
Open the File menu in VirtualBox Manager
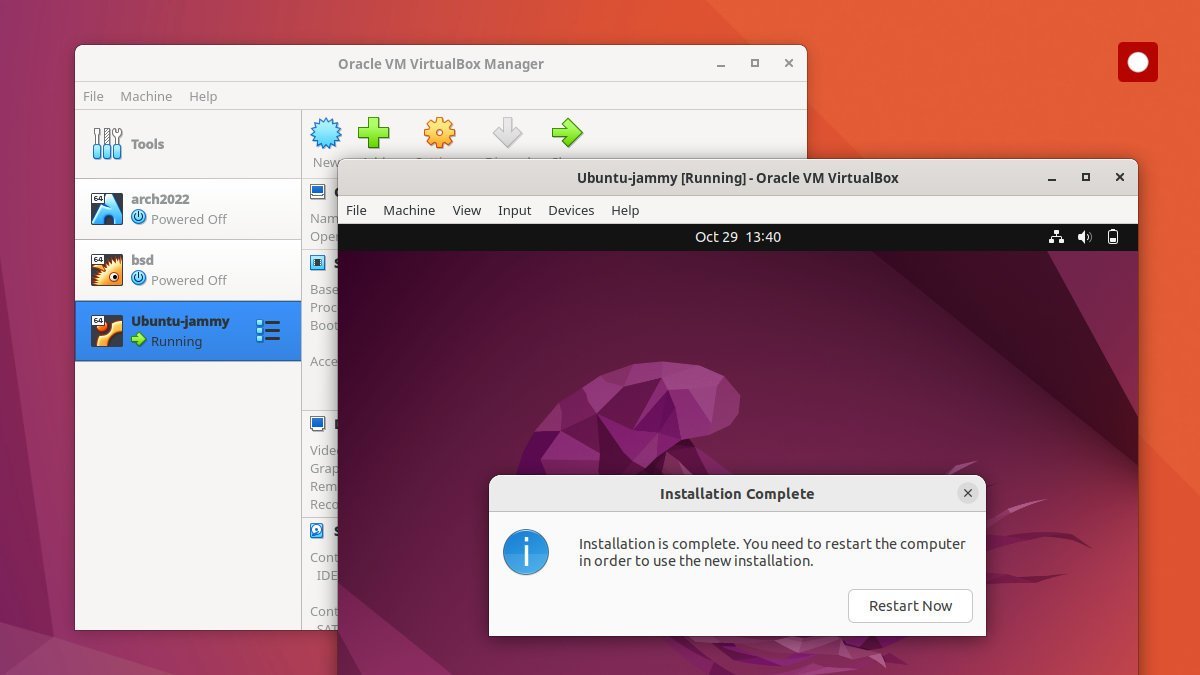pos(93,96)
